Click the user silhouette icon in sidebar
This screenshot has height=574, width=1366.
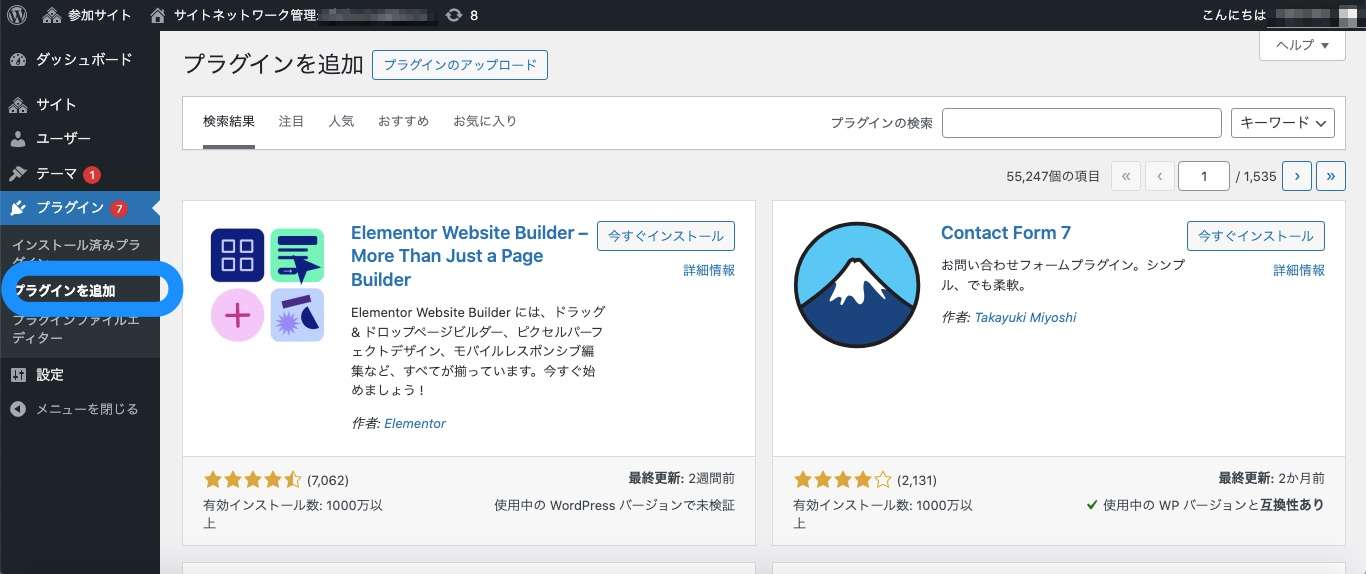pyautogui.click(x=18, y=139)
